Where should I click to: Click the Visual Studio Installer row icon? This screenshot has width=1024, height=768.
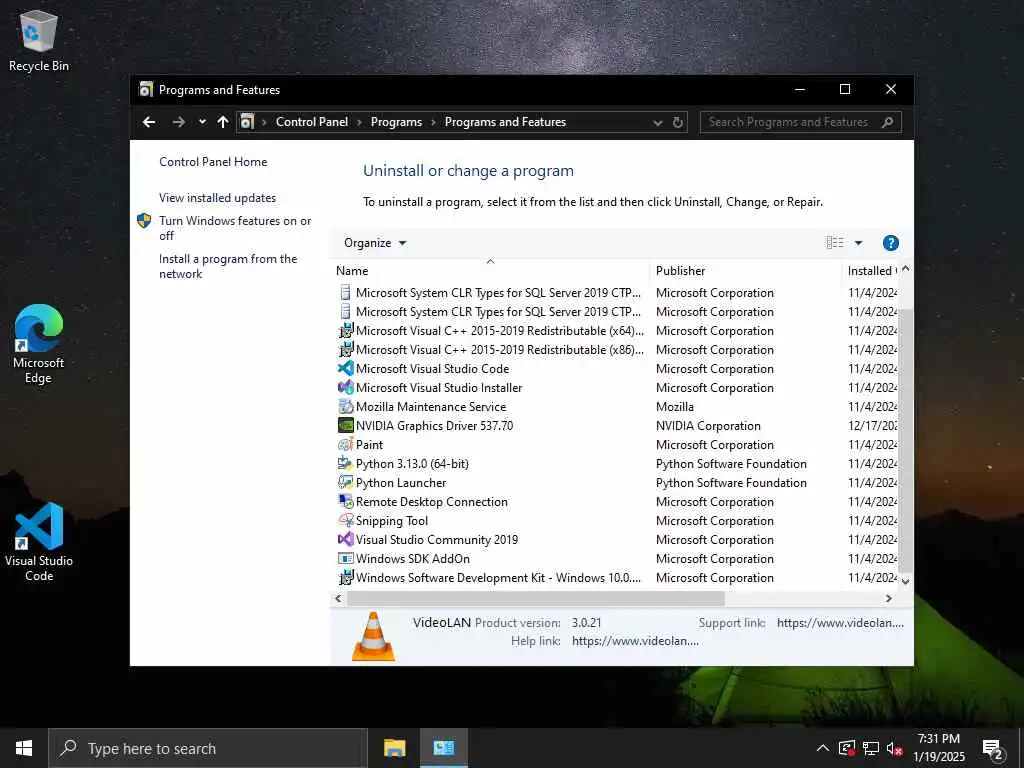tap(345, 387)
